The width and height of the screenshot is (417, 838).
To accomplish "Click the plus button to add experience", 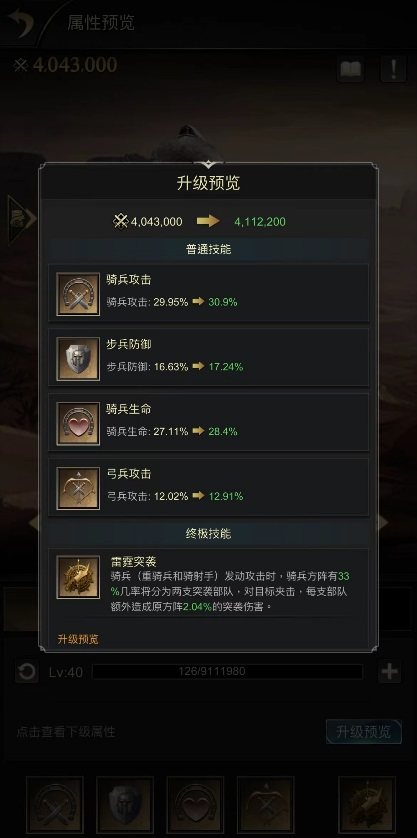I will [389, 672].
